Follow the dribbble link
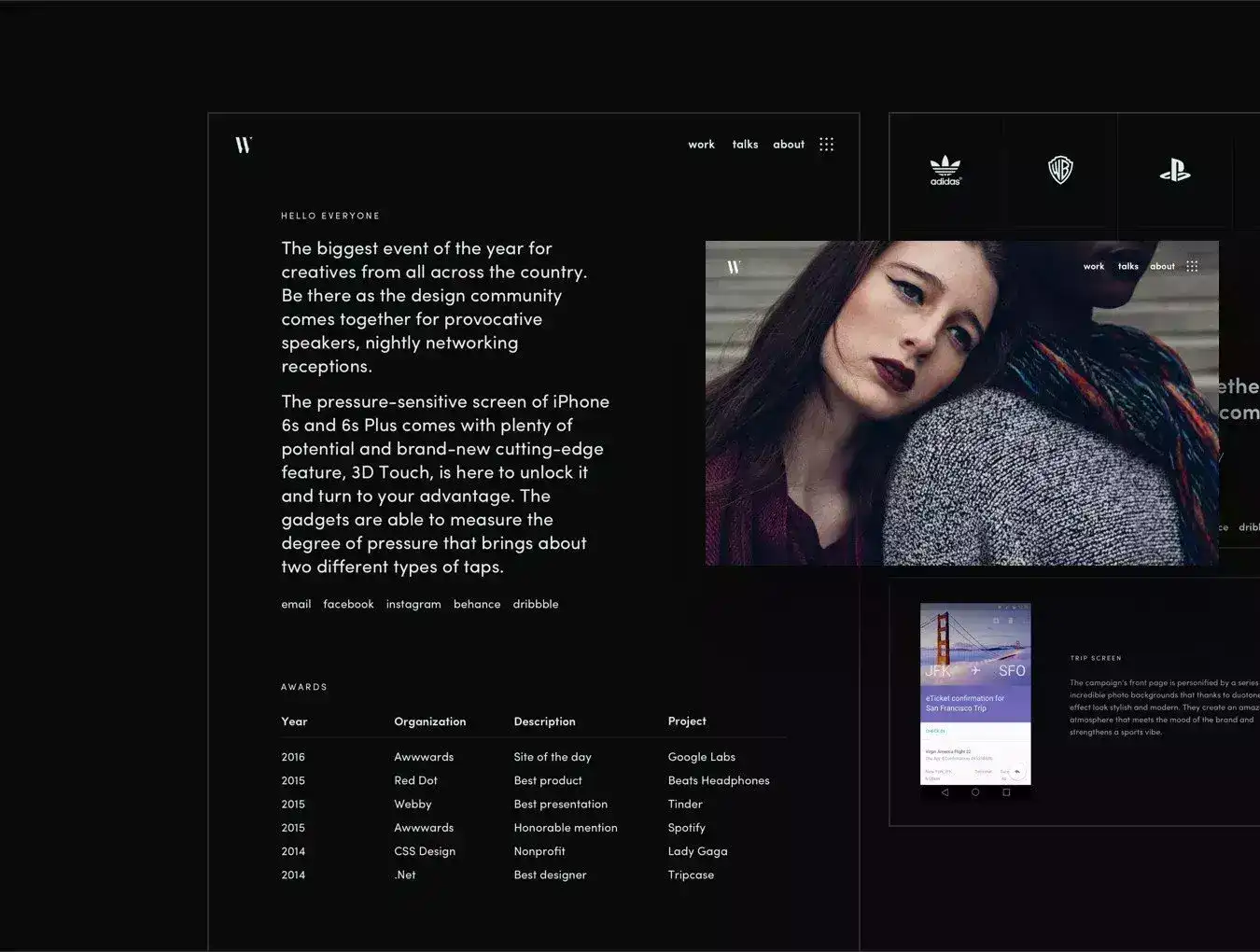 (x=536, y=605)
